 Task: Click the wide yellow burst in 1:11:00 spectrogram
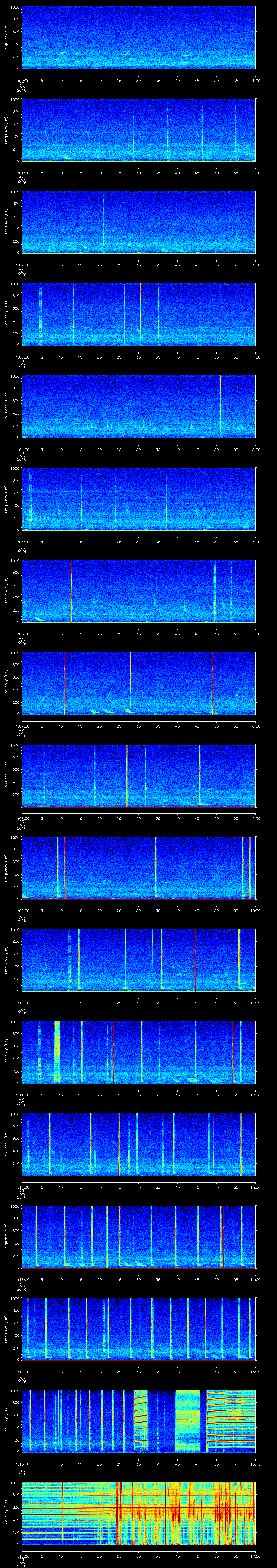tap(57, 1052)
